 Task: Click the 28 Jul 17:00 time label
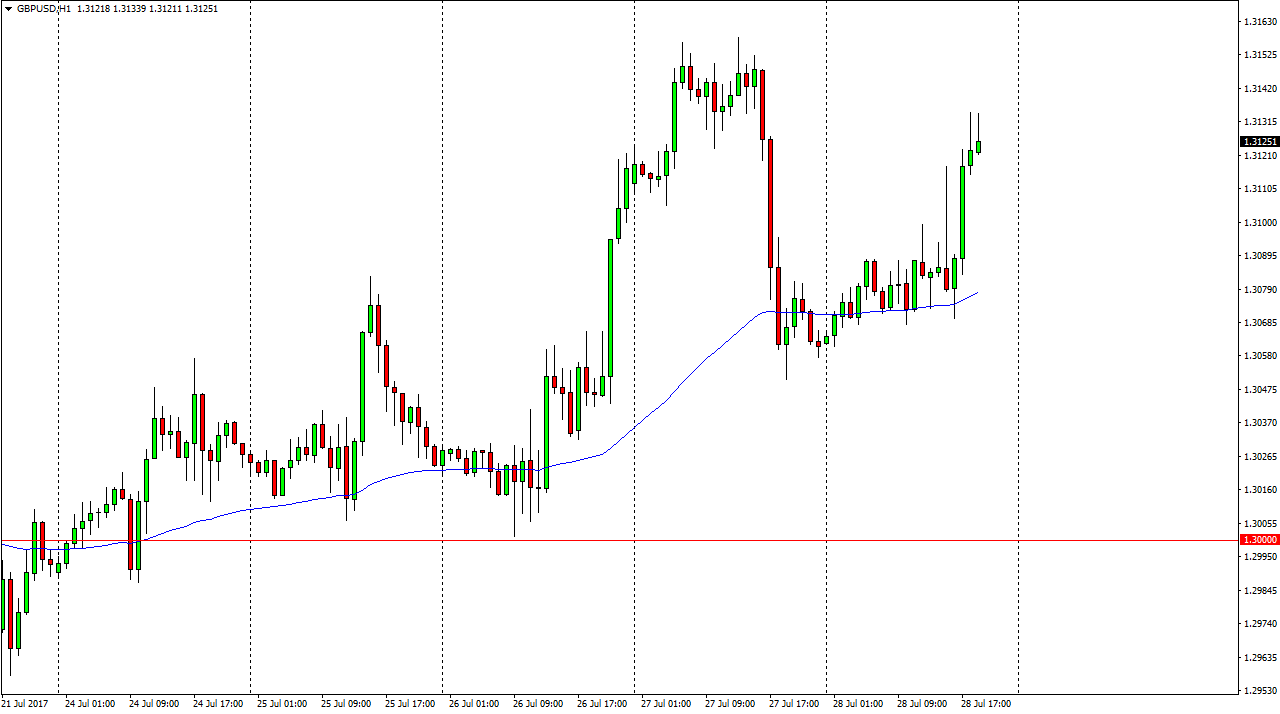point(986,704)
